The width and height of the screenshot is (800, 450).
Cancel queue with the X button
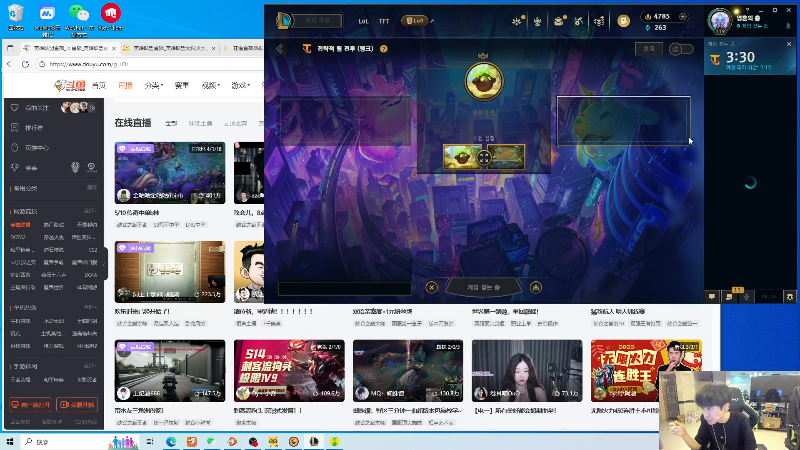point(432,287)
